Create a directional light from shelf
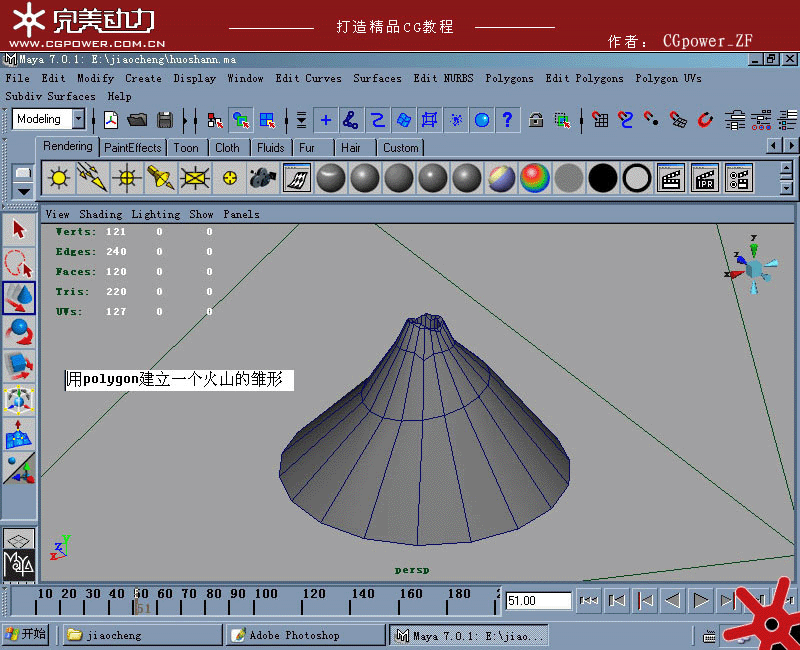The width and height of the screenshot is (800, 650). pyautogui.click(x=92, y=178)
